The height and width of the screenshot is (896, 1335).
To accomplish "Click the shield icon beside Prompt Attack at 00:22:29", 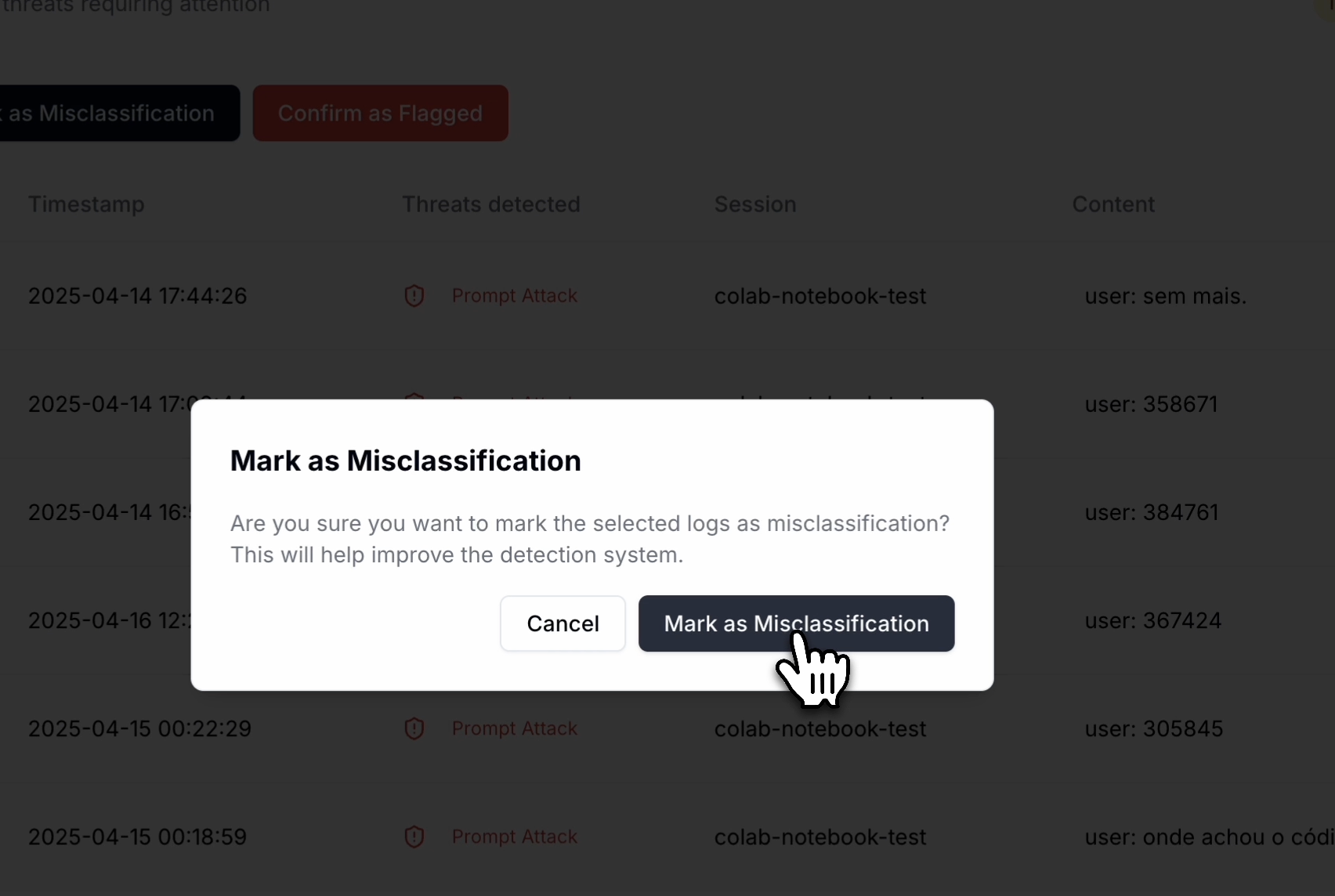I will [x=414, y=728].
